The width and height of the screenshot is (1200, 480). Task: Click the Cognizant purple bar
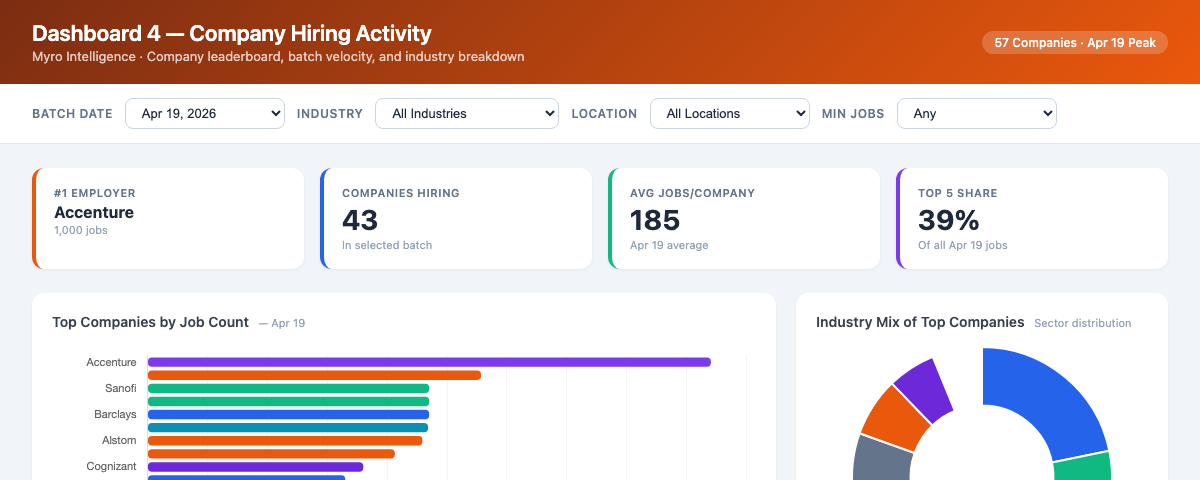[255, 466]
